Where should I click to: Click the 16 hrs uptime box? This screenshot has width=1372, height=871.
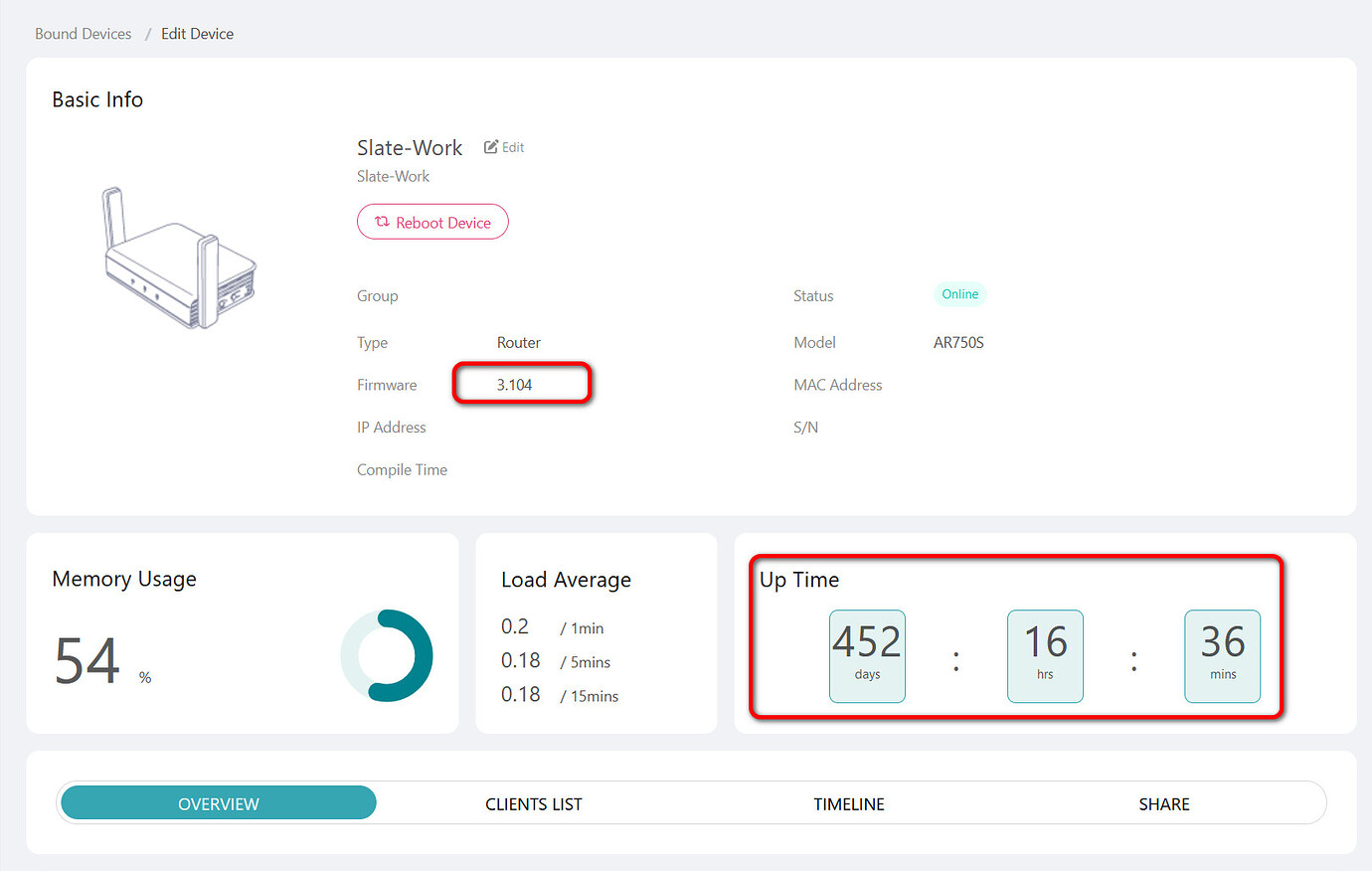(1045, 656)
